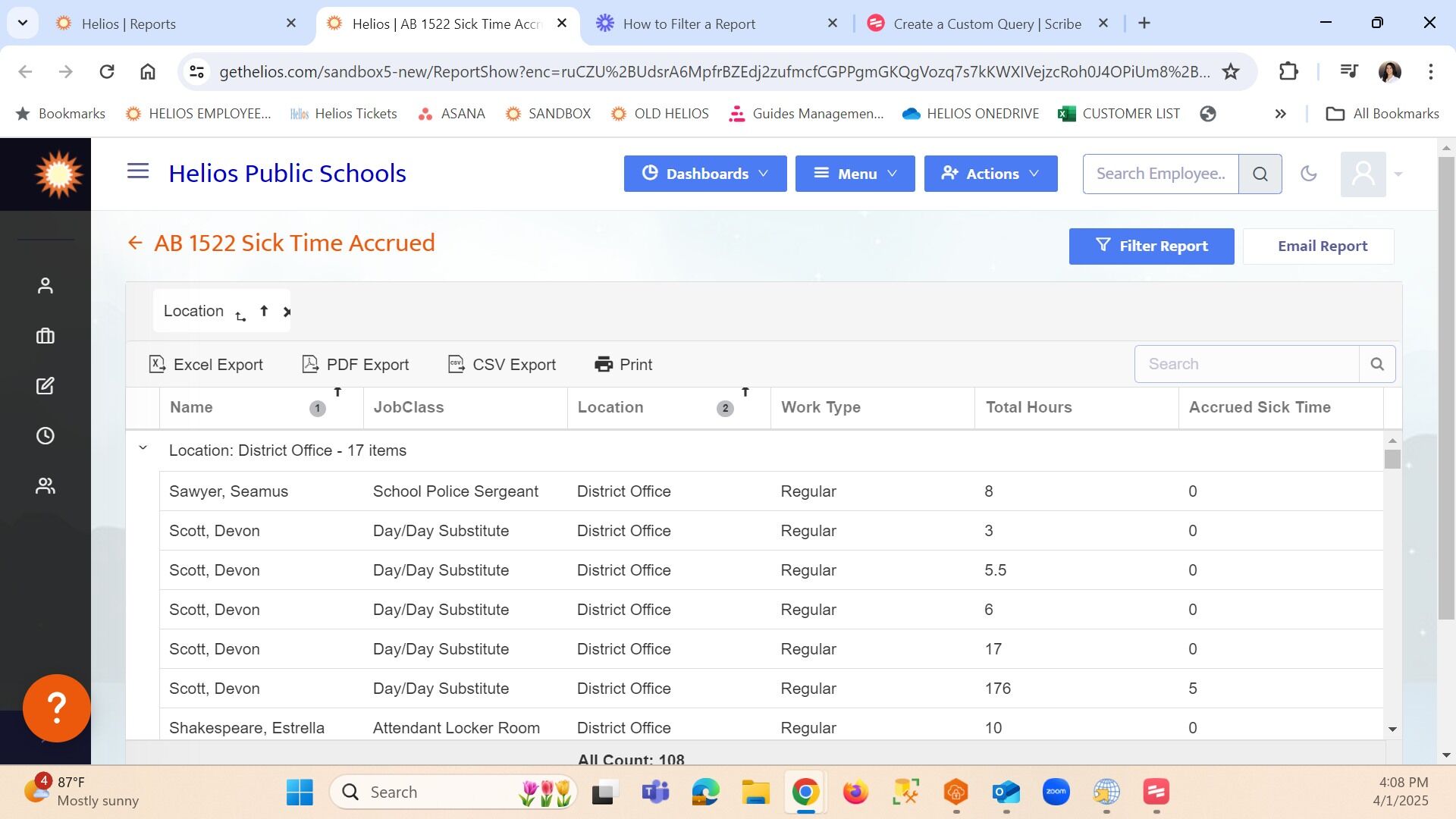Click the briefcase icon in sidebar
Image resolution: width=1456 pixels, height=819 pixels.
(45, 336)
